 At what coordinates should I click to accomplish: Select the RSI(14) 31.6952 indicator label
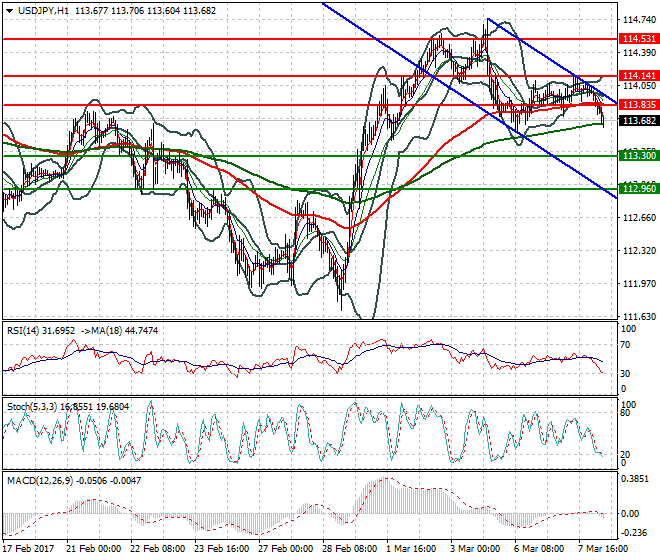pos(41,331)
